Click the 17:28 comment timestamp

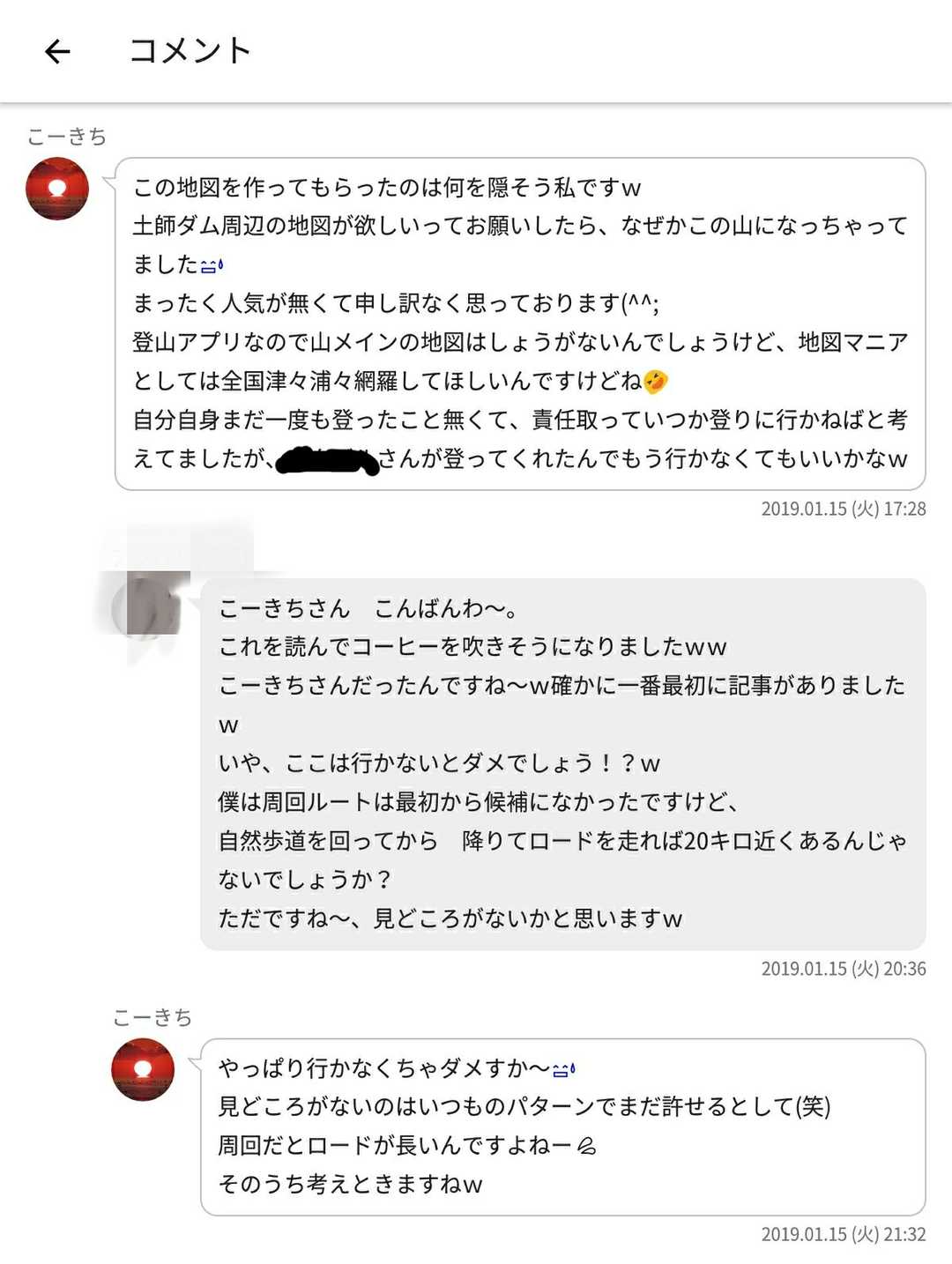(843, 509)
